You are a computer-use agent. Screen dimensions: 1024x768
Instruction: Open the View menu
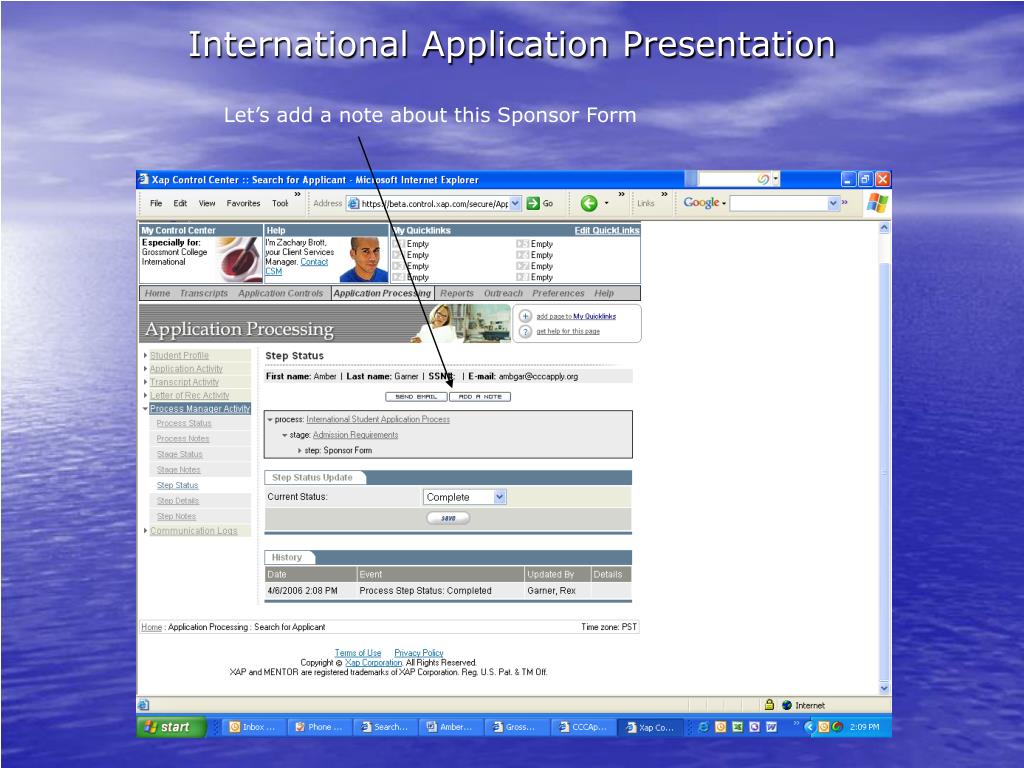pyautogui.click(x=207, y=203)
